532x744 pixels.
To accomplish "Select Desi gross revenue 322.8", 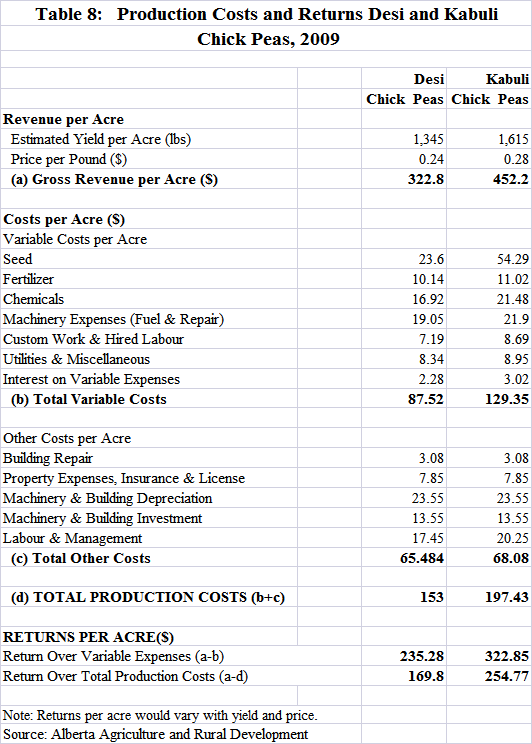I will click(x=426, y=179).
